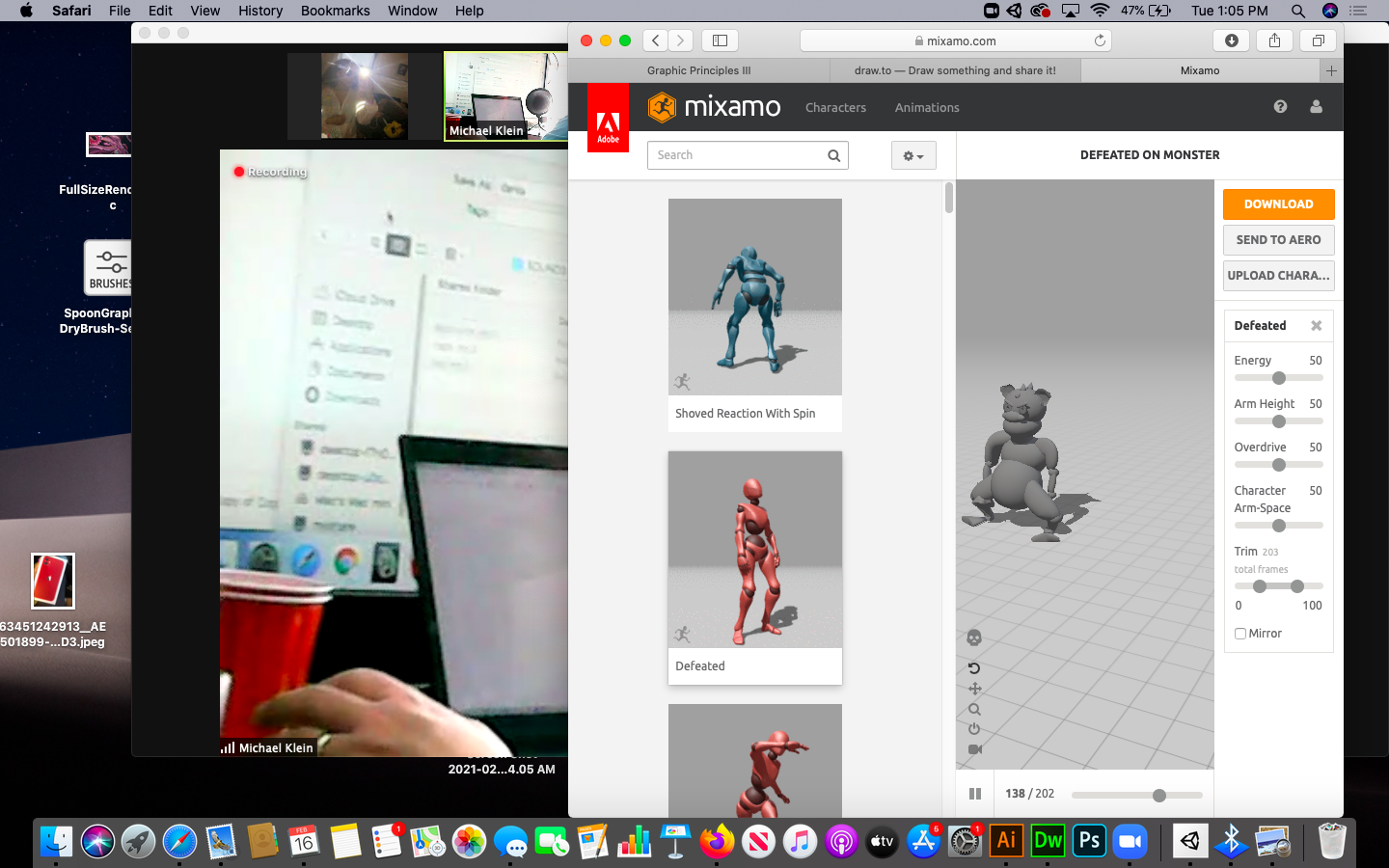Open the user account icon
This screenshot has width=1389, height=868.
[1316, 107]
